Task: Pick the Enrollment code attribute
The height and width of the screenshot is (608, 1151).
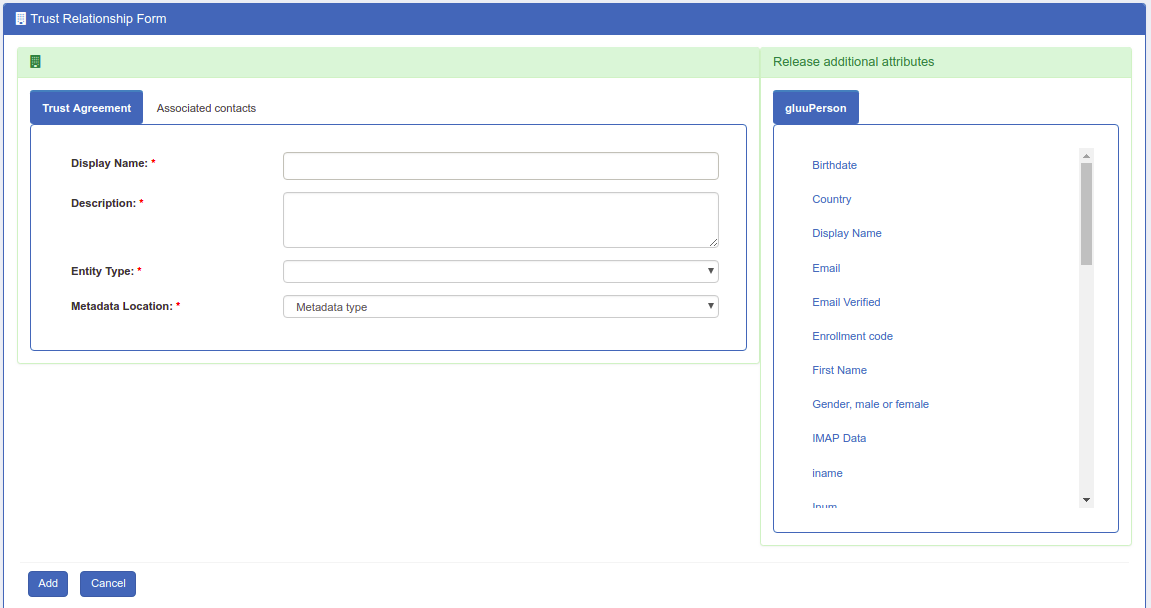Action: tap(852, 336)
